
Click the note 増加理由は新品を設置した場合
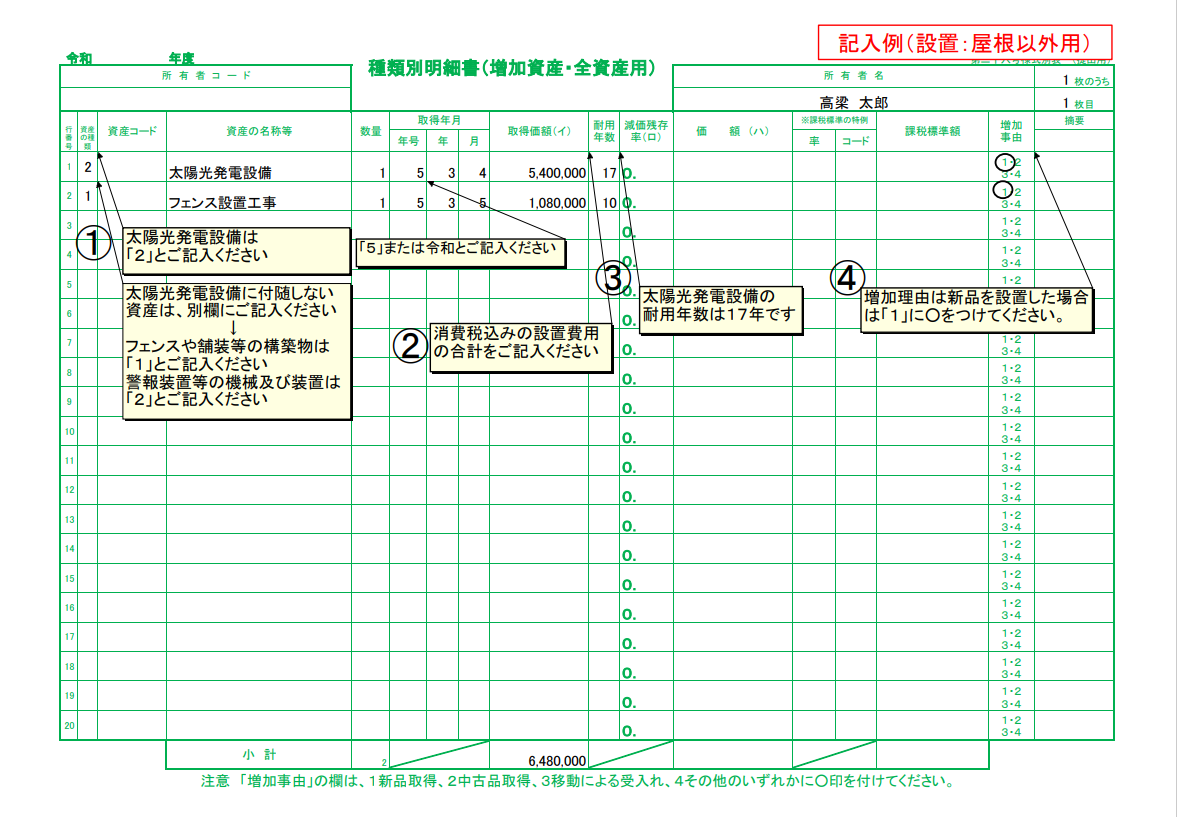coord(977,308)
